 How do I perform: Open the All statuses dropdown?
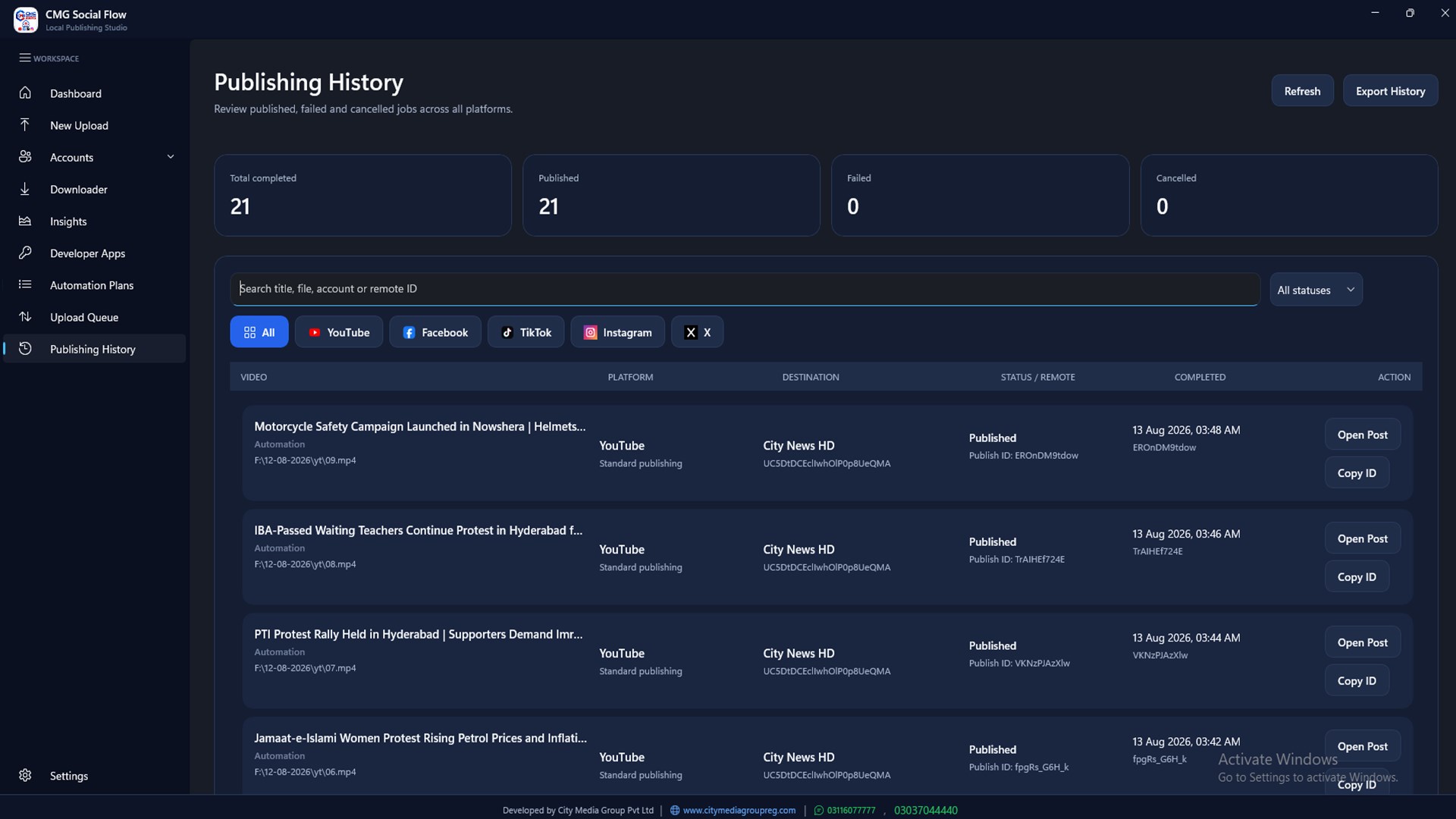(1316, 290)
